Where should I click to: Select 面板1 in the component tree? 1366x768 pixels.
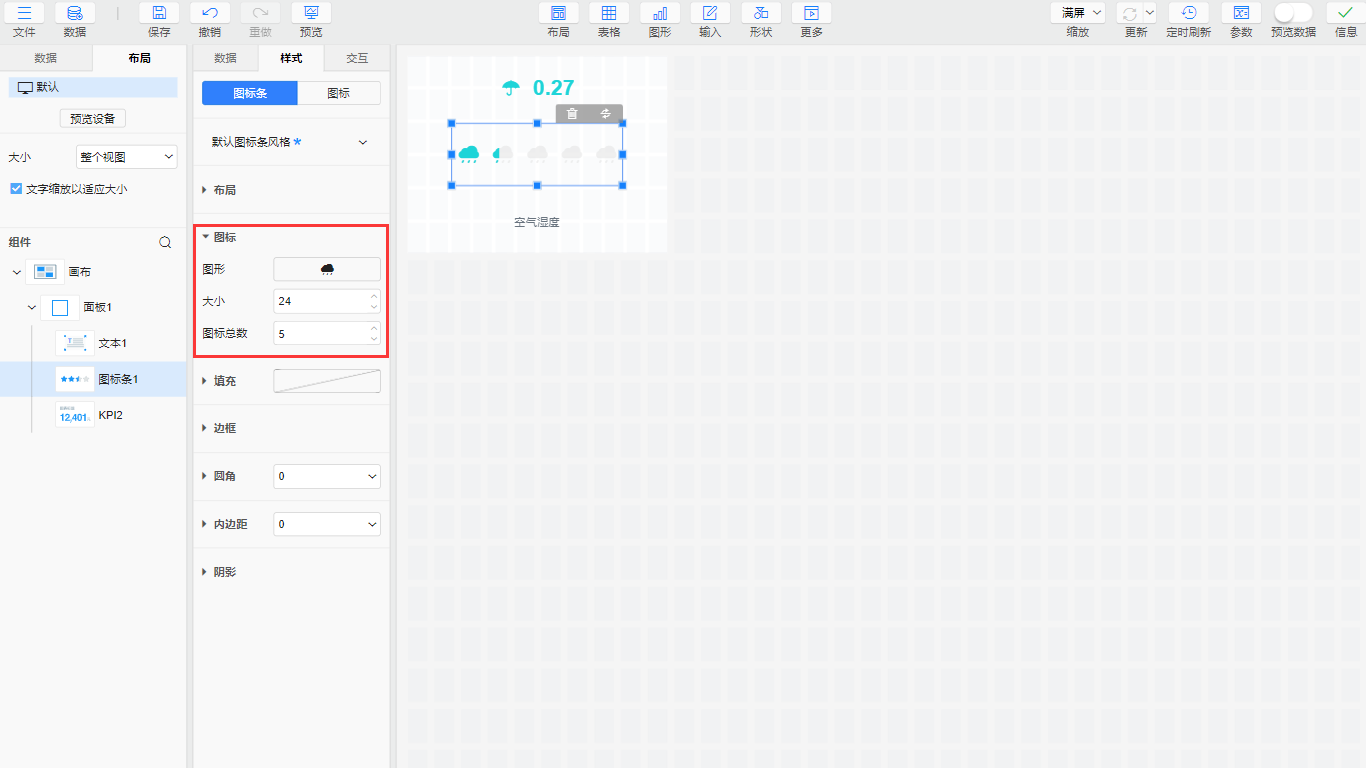tap(97, 307)
